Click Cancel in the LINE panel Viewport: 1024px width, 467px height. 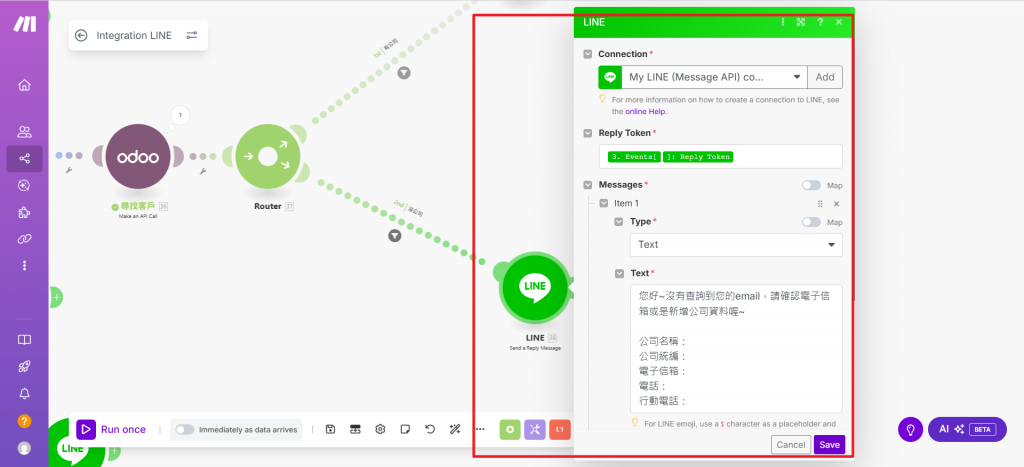(x=791, y=445)
